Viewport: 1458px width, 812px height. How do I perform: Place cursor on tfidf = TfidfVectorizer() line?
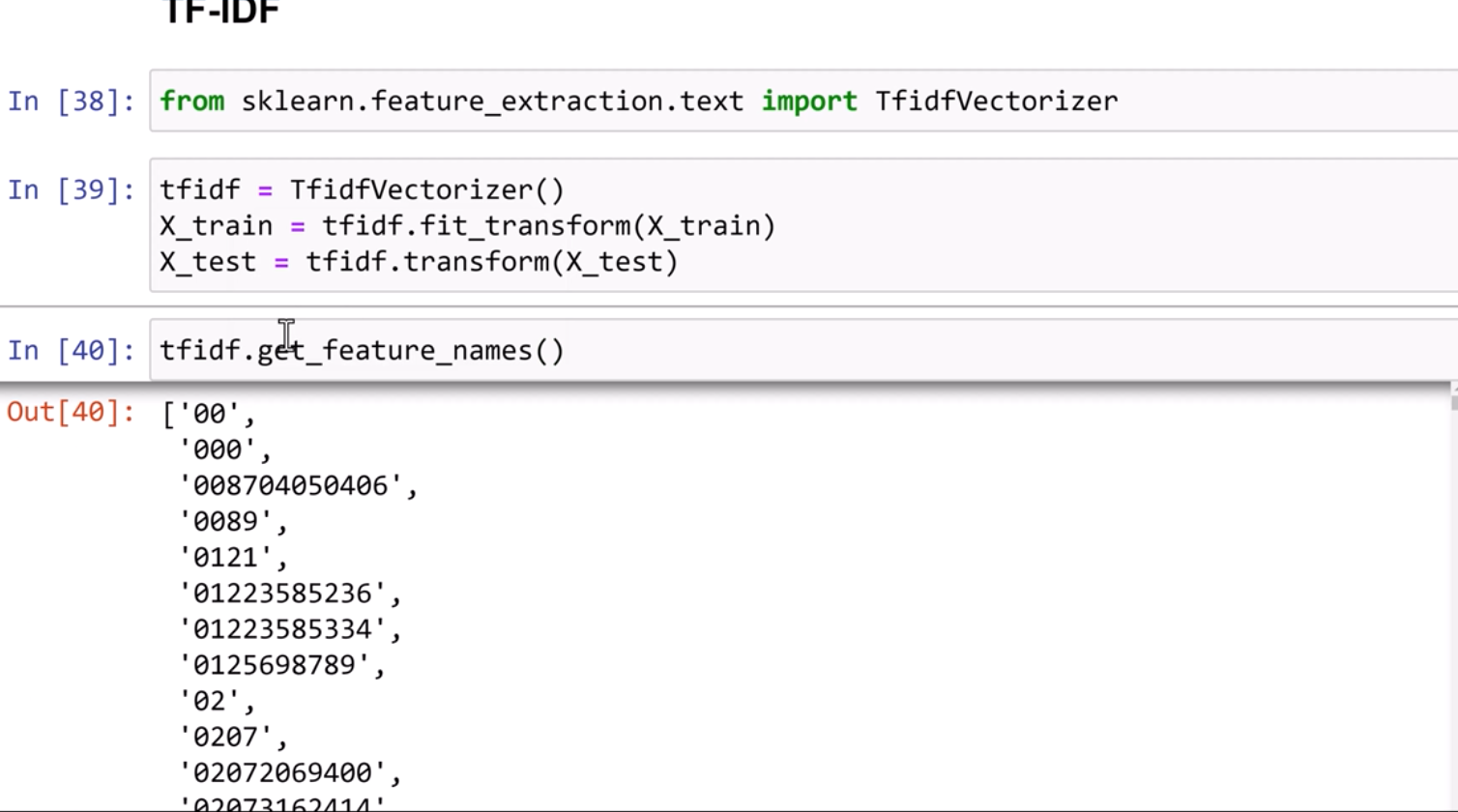click(362, 190)
